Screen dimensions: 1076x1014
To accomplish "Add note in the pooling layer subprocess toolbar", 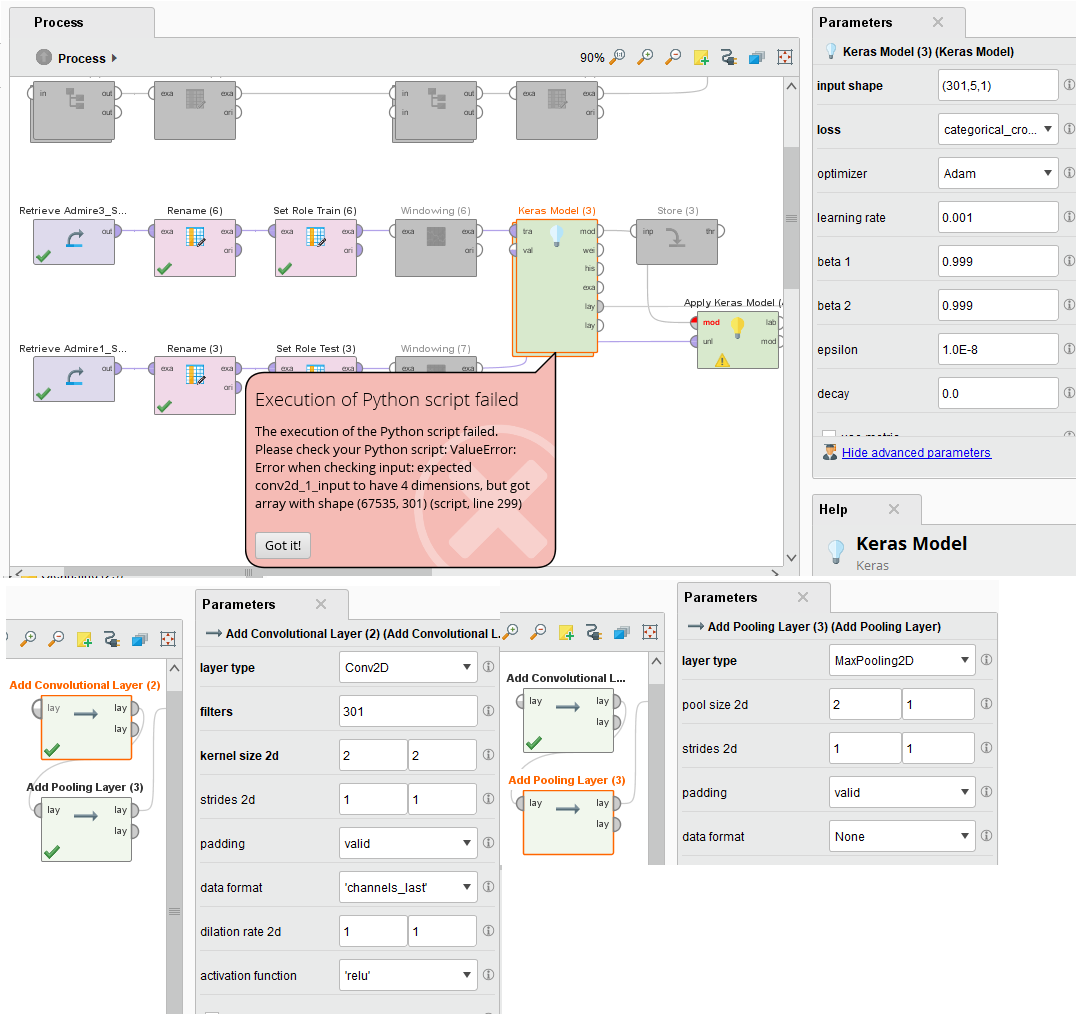I will pyautogui.click(x=566, y=633).
